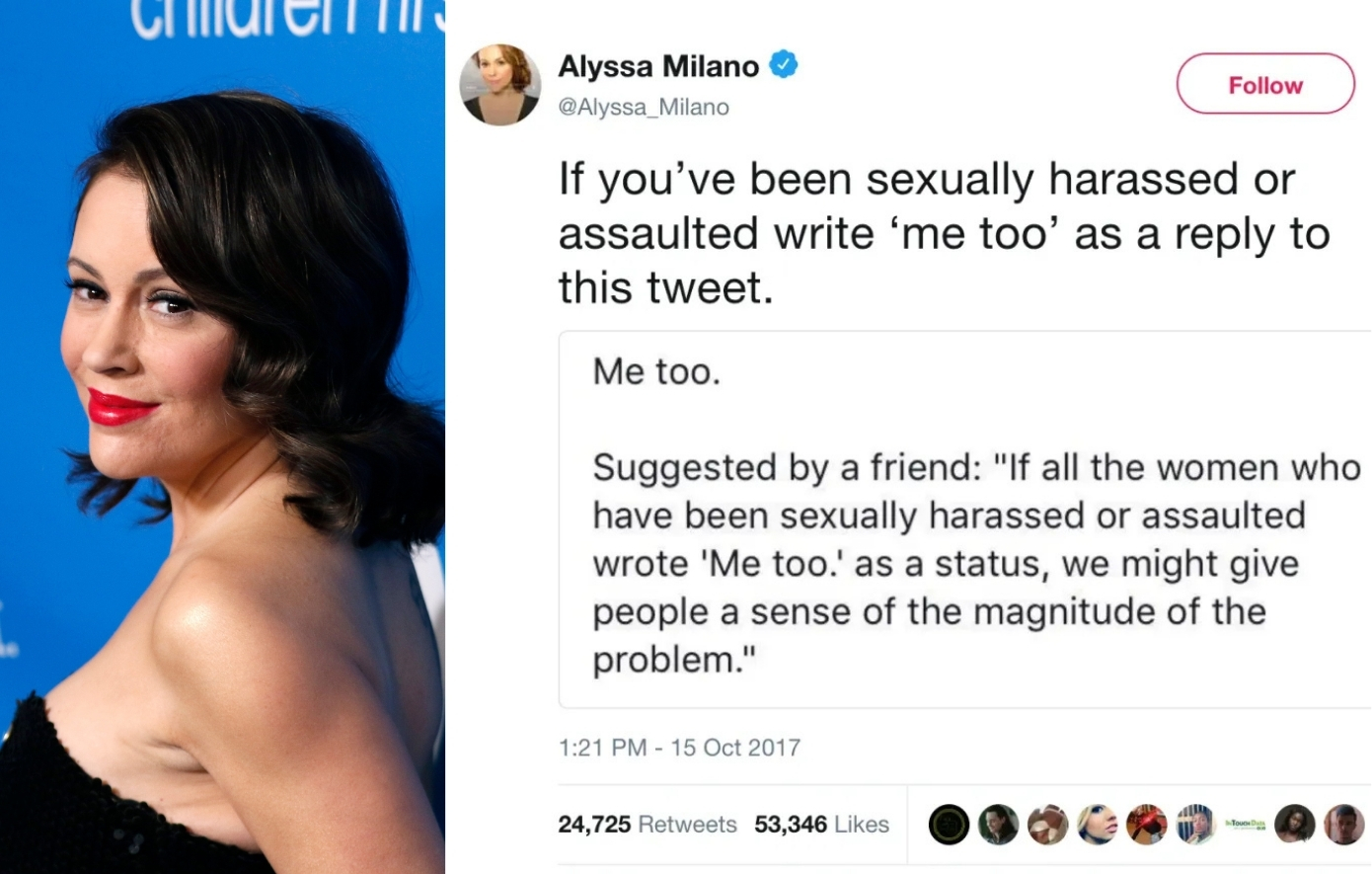This screenshot has width=1372, height=874.
Task: Click the blue verified badge
Action: coord(784,65)
